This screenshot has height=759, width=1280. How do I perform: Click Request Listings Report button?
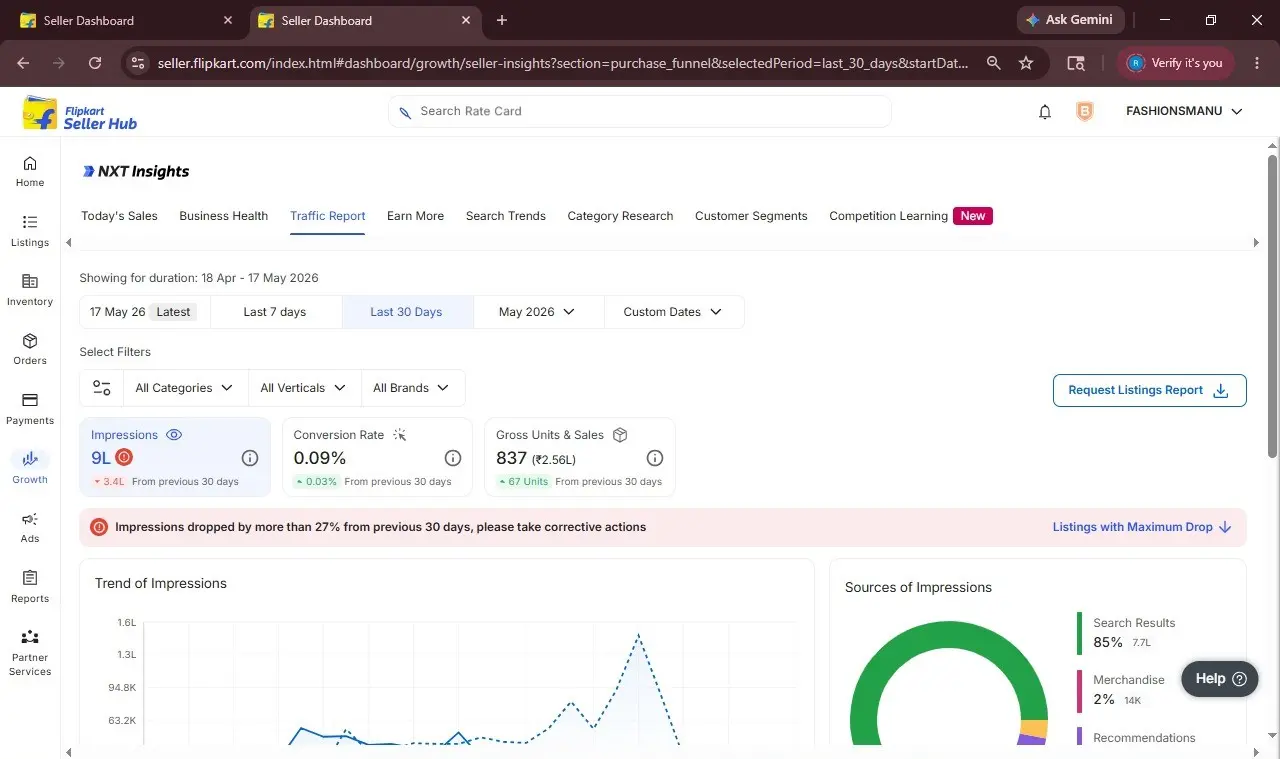tap(1150, 390)
